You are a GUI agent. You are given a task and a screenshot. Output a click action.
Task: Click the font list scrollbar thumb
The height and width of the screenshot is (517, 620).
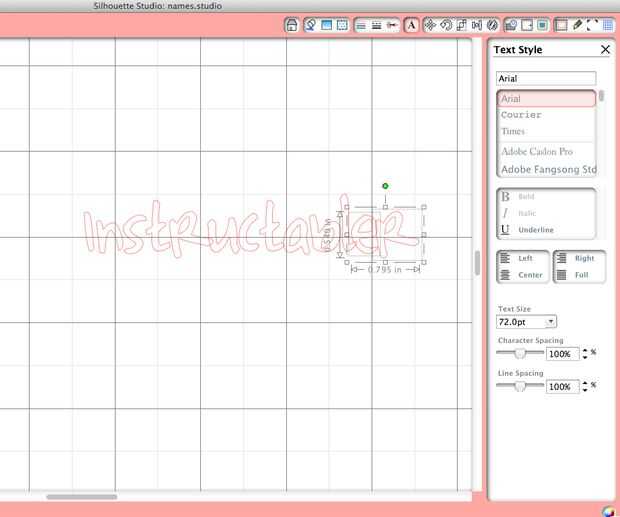601,96
